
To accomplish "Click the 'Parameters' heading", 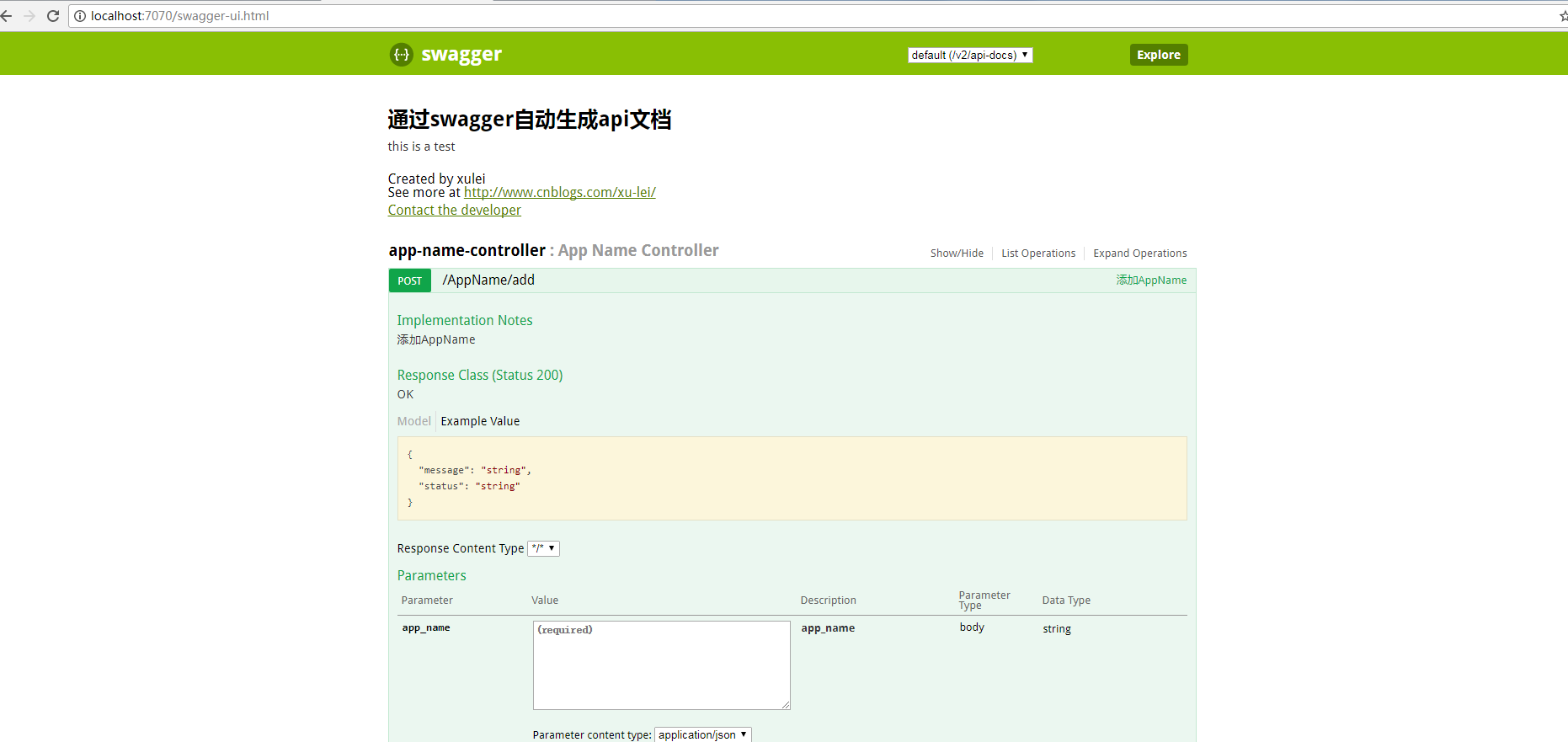I will click(432, 575).
